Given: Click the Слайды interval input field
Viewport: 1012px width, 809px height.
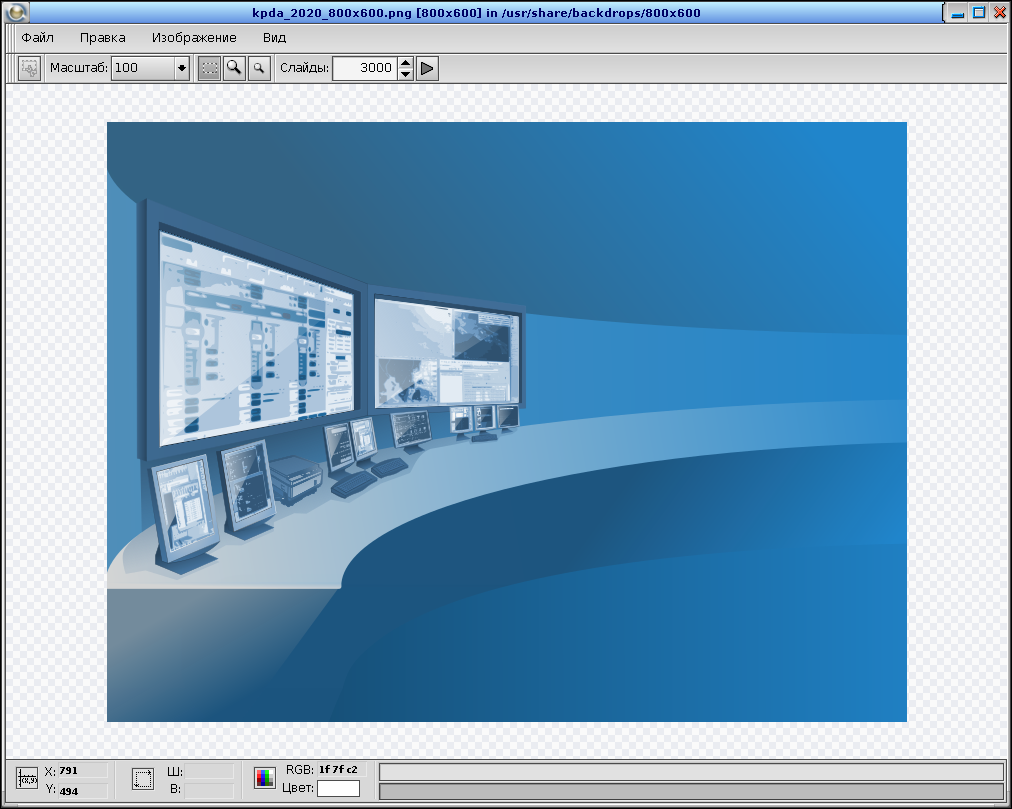Looking at the screenshot, I should (x=364, y=68).
